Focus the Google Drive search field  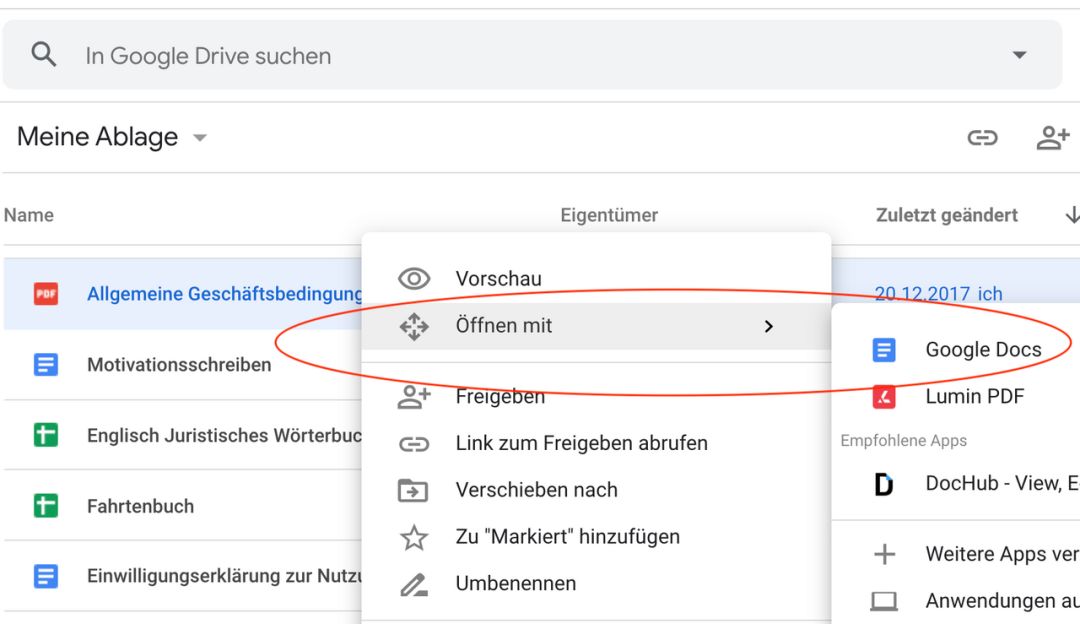pos(532,55)
